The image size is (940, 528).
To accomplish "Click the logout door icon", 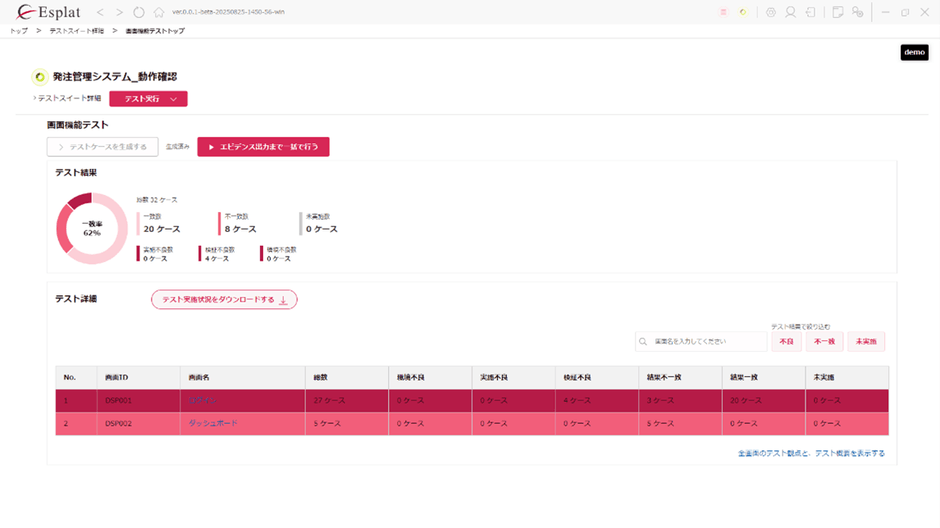I will coord(809,12).
